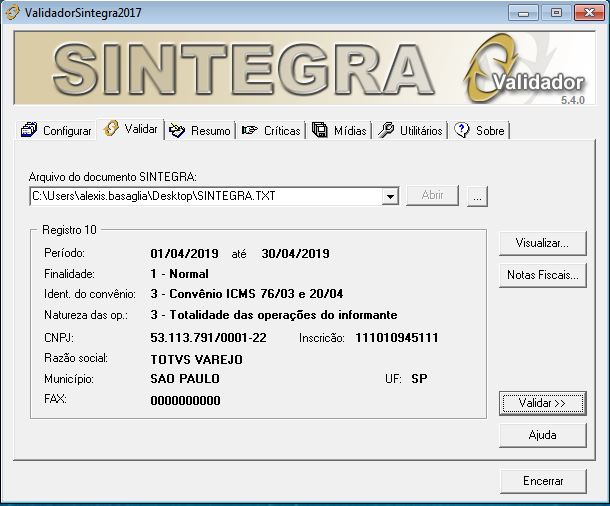Click the FAX value 0000000000

(x=185, y=400)
